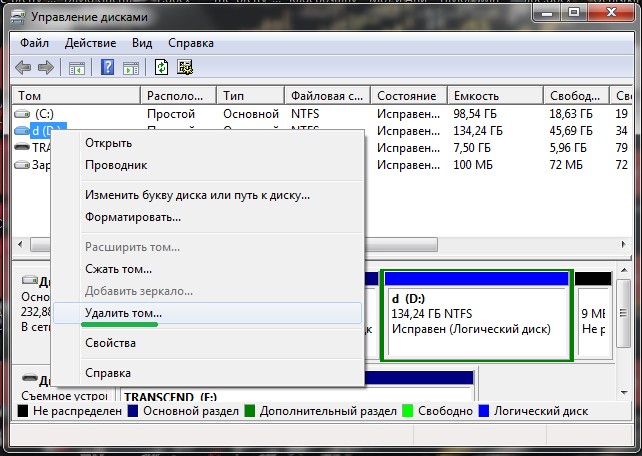Click the Disk Management title bar icon
This screenshot has width=642, height=456.
pyautogui.click(x=18, y=17)
